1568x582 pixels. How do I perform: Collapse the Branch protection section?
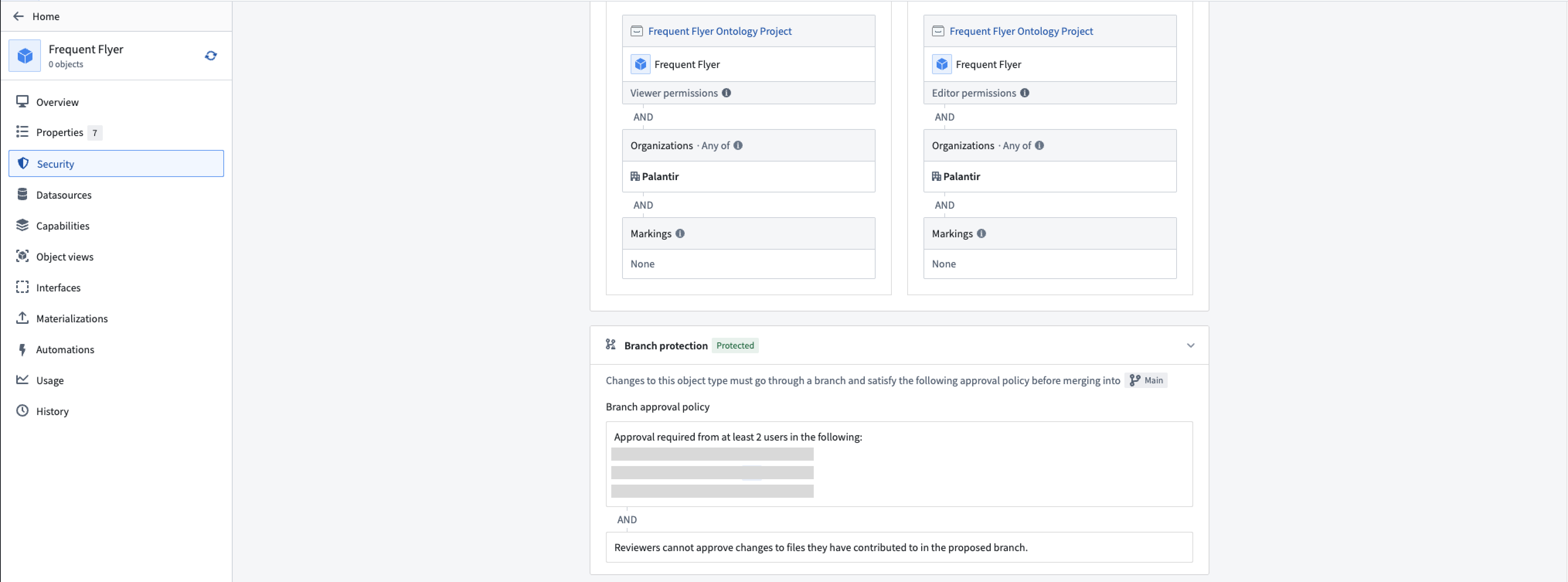[x=1191, y=345]
